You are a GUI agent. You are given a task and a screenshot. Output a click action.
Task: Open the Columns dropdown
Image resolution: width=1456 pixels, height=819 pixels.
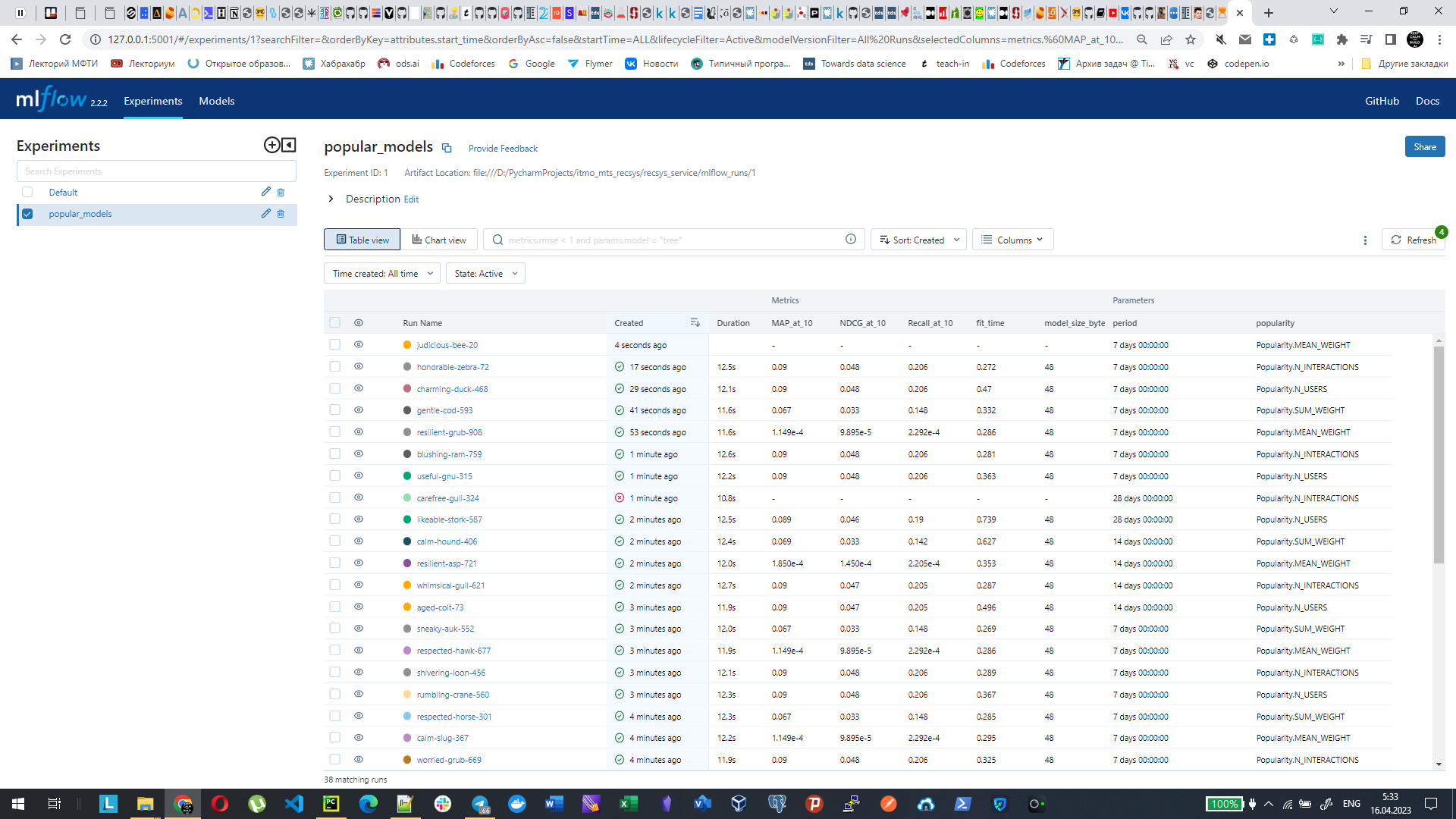1012,240
